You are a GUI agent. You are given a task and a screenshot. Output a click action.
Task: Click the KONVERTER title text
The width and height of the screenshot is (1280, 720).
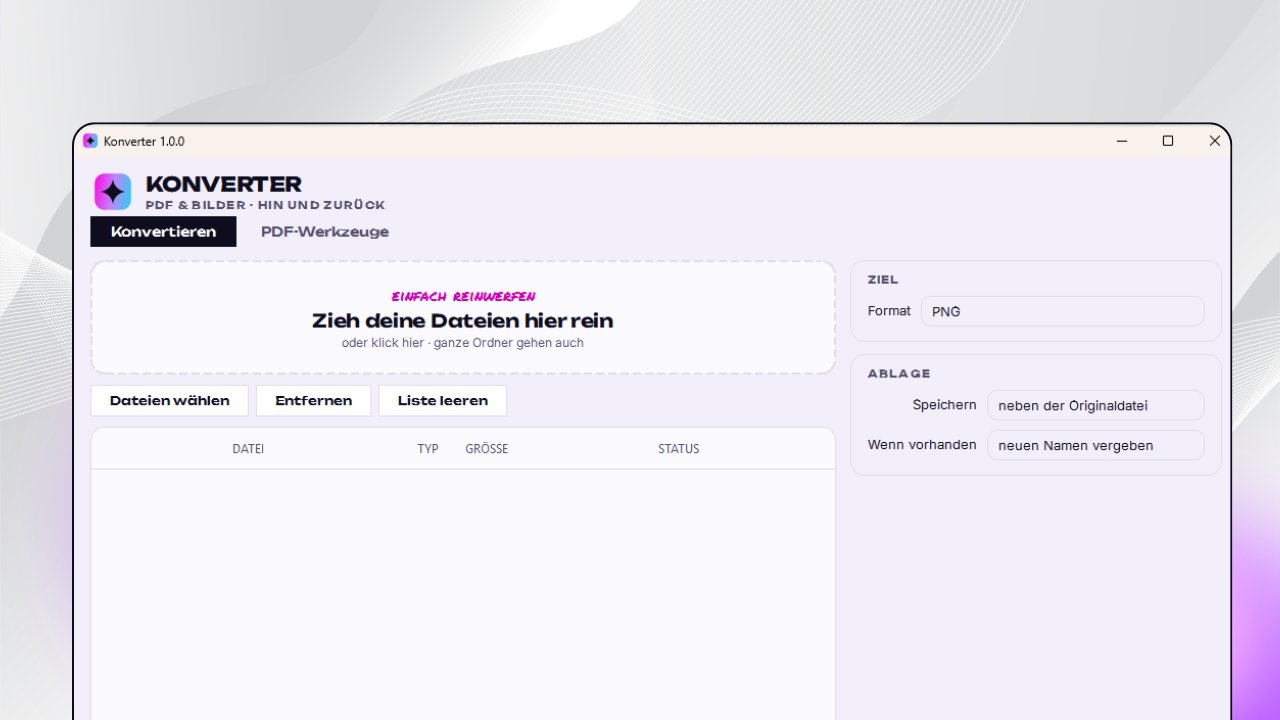click(x=224, y=184)
